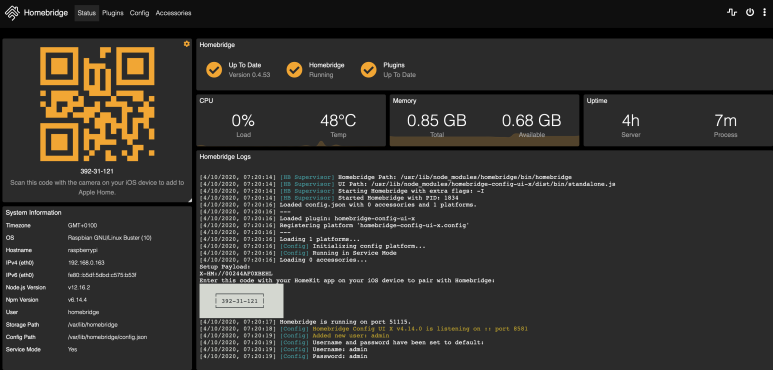This screenshot has height=370, width=773.
Task: Click the User value homebridge
Action: 83,312
